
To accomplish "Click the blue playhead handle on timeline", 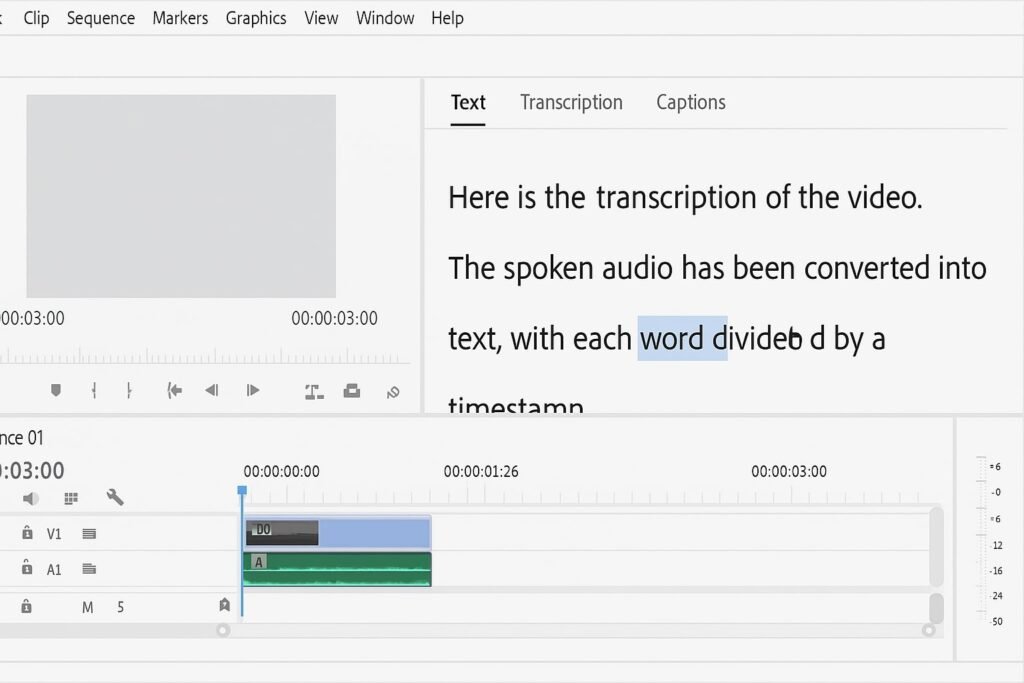I will point(242,491).
